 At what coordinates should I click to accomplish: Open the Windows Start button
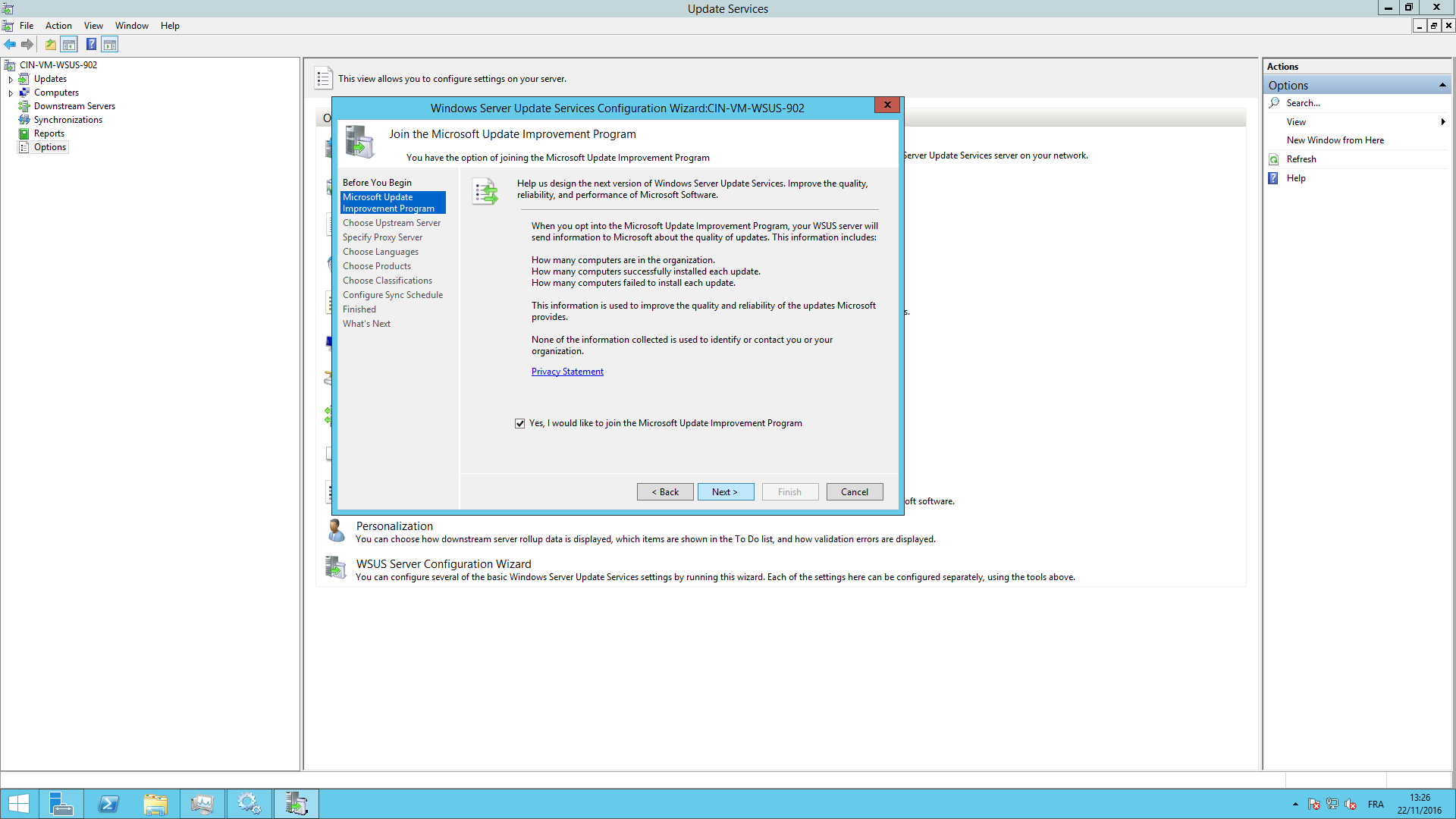[18, 804]
